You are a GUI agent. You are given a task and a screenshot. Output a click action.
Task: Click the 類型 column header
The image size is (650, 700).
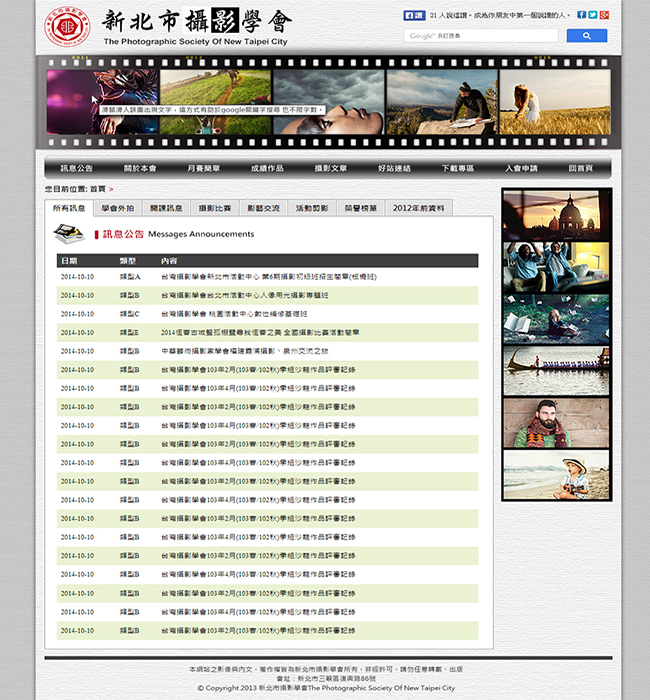coord(128,261)
